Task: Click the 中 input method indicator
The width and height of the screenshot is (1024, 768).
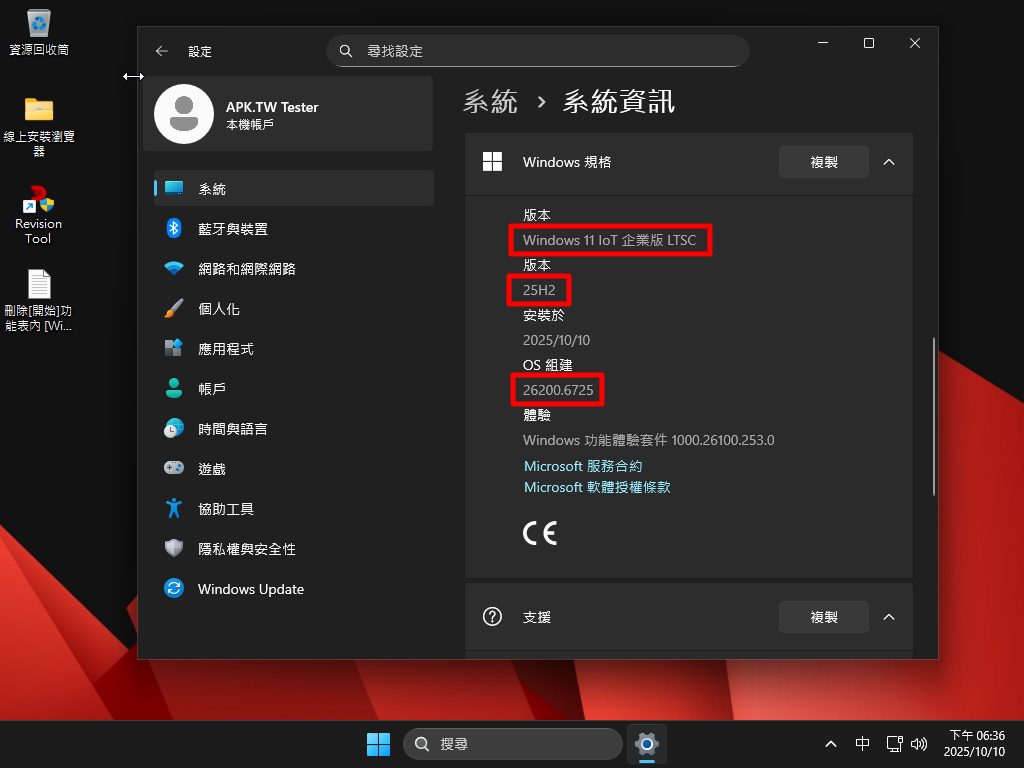Action: pos(862,744)
